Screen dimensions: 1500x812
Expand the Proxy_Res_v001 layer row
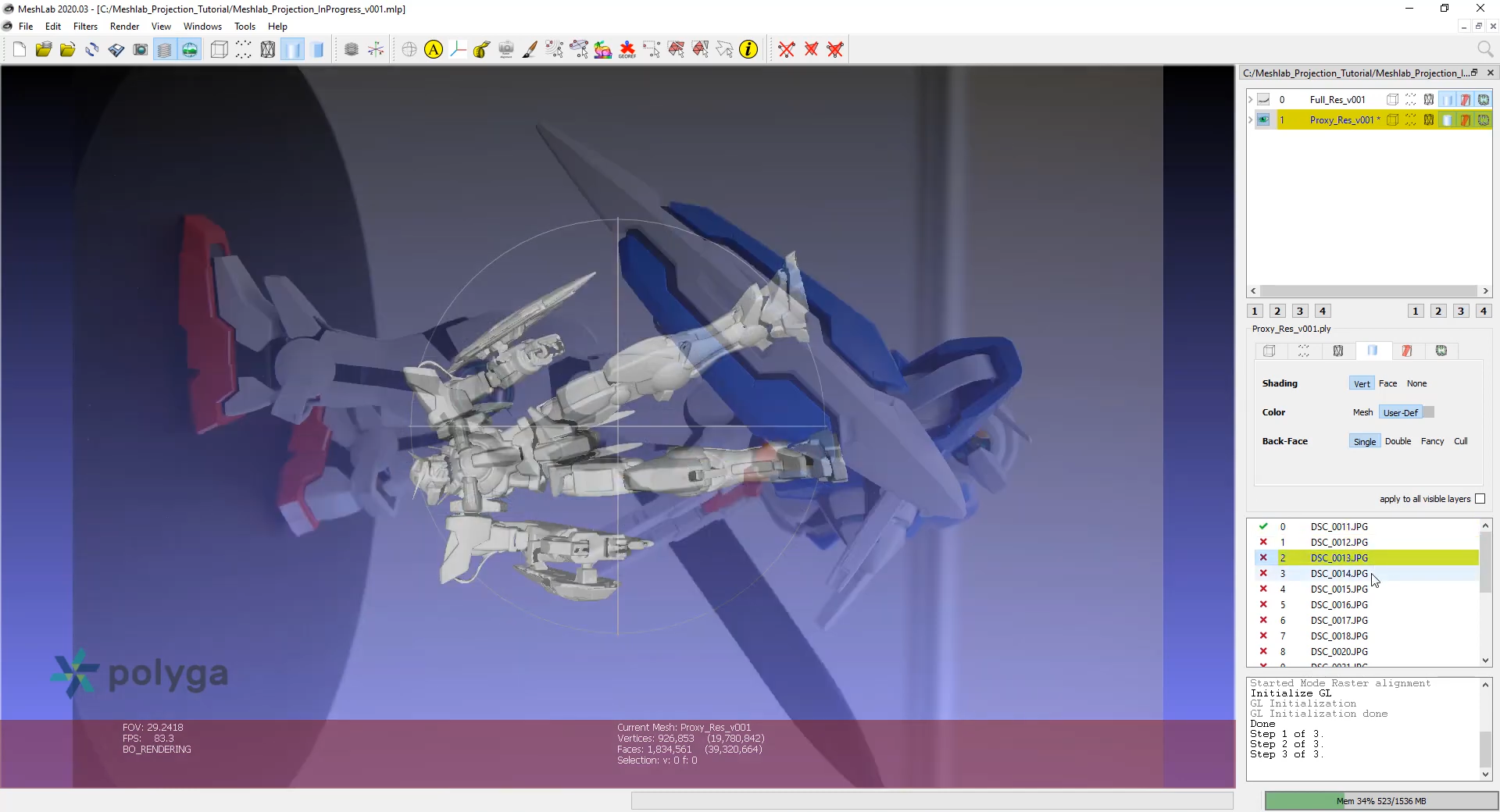1250,120
